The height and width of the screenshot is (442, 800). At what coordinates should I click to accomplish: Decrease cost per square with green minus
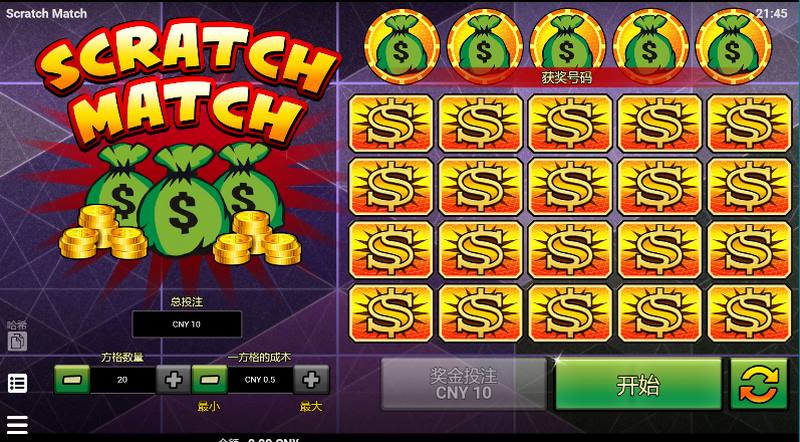[210, 380]
